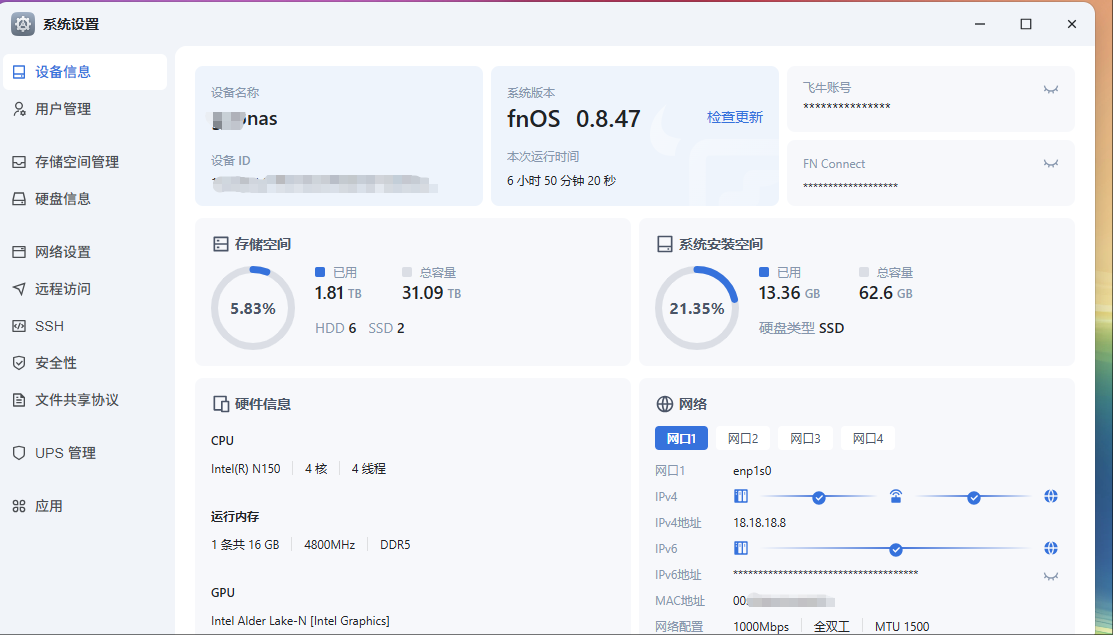Click the blue 已用 legend swatch under 存储空间
The image size is (1113, 635).
point(319,272)
